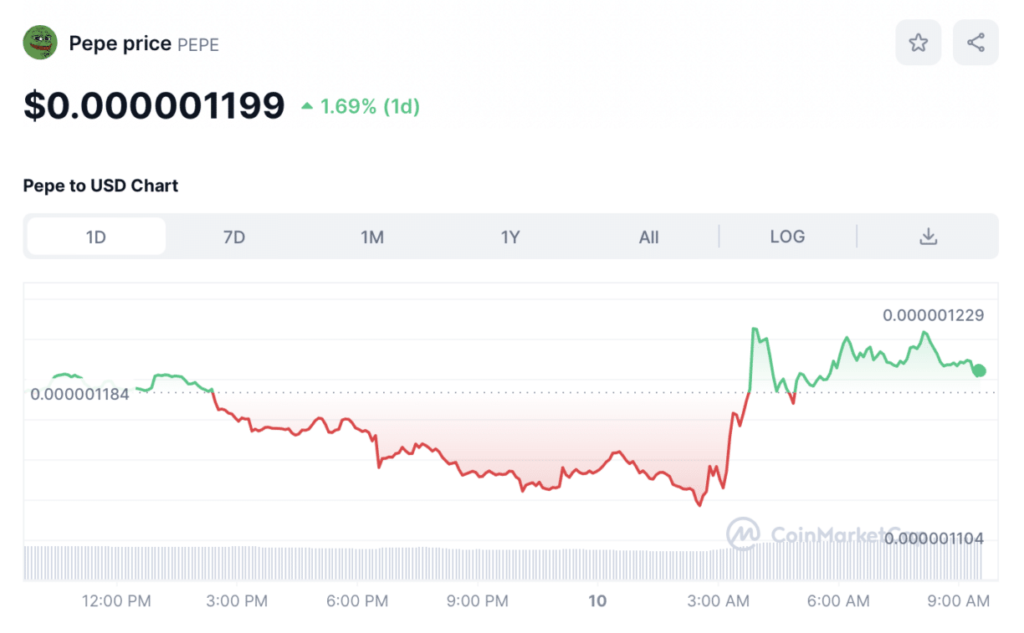The image size is (1024, 633).
Task: View All-time price chart
Action: click(648, 237)
